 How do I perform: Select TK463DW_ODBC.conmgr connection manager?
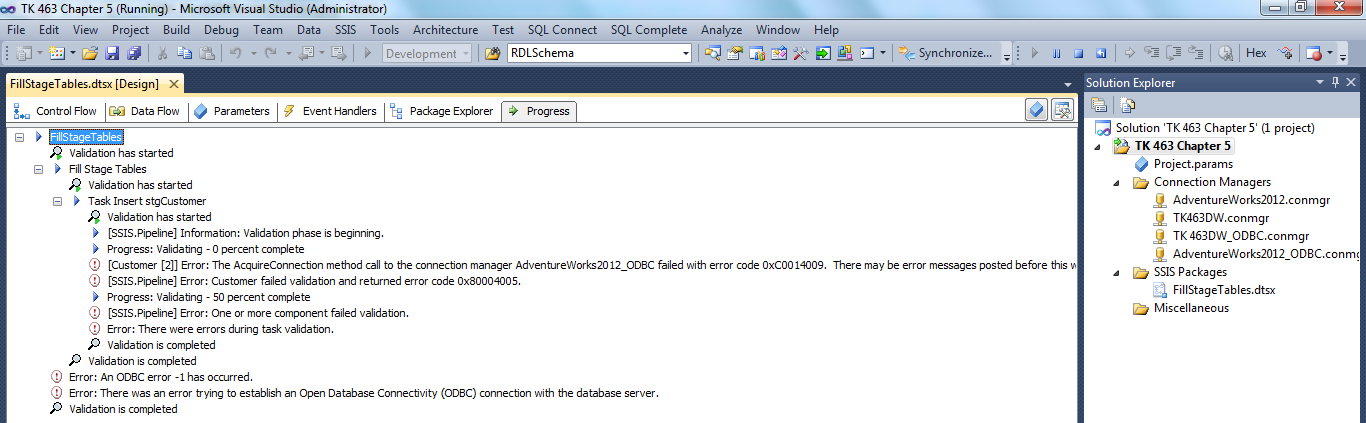pyautogui.click(x=1240, y=236)
